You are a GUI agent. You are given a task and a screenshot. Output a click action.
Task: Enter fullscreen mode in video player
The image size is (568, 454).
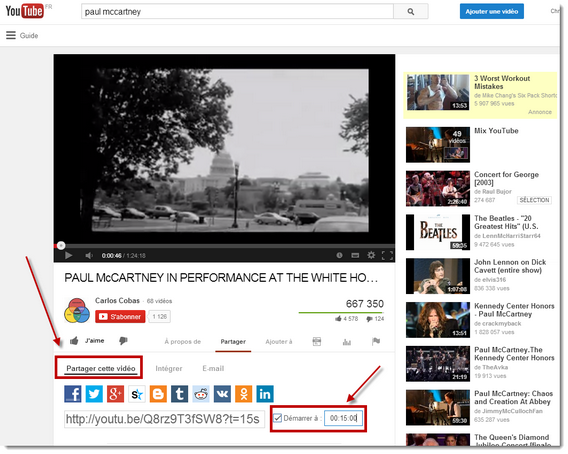pos(387,255)
